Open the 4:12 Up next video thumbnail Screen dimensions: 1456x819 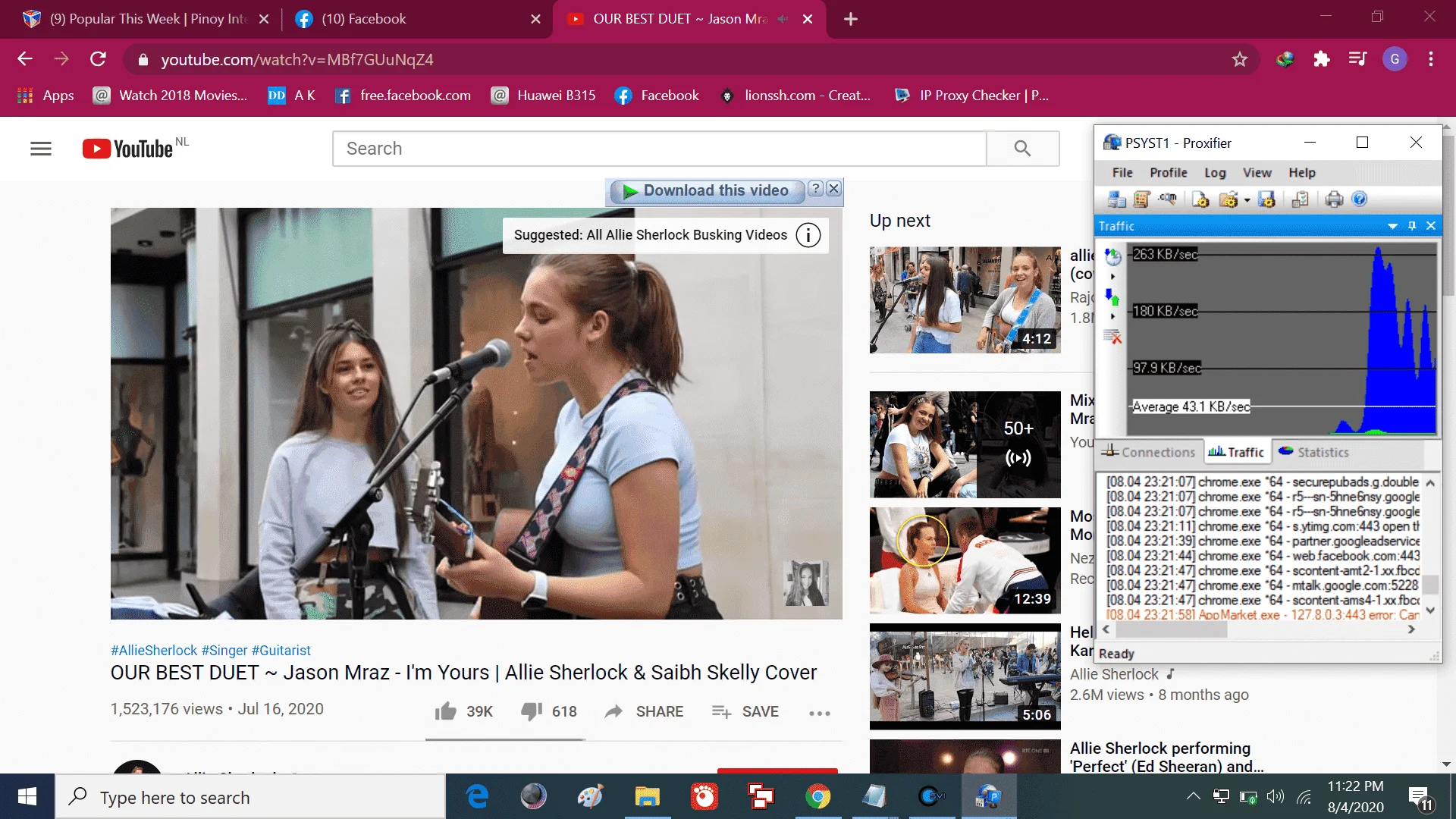click(965, 300)
